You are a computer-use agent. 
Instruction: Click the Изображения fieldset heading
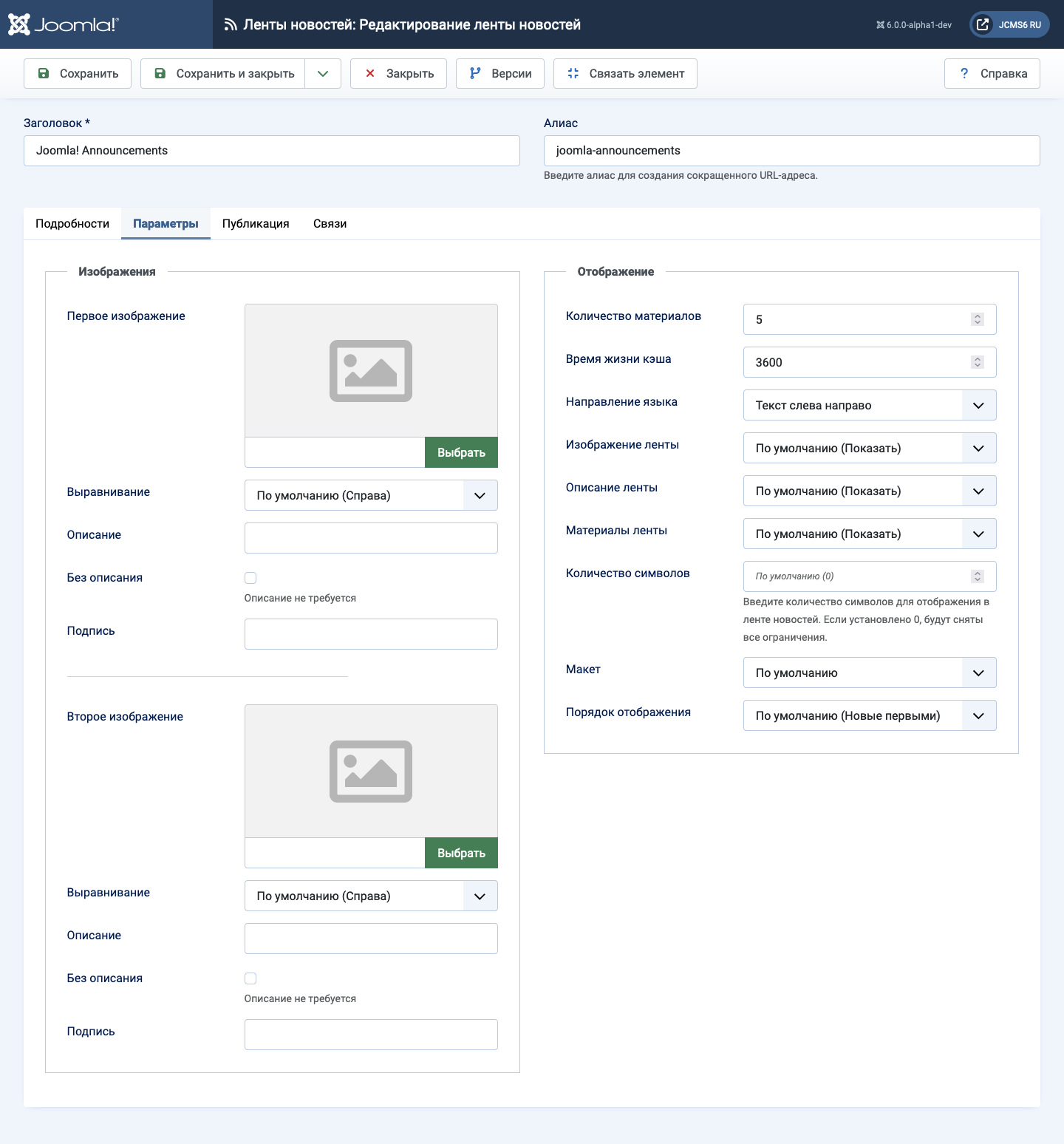[117, 272]
